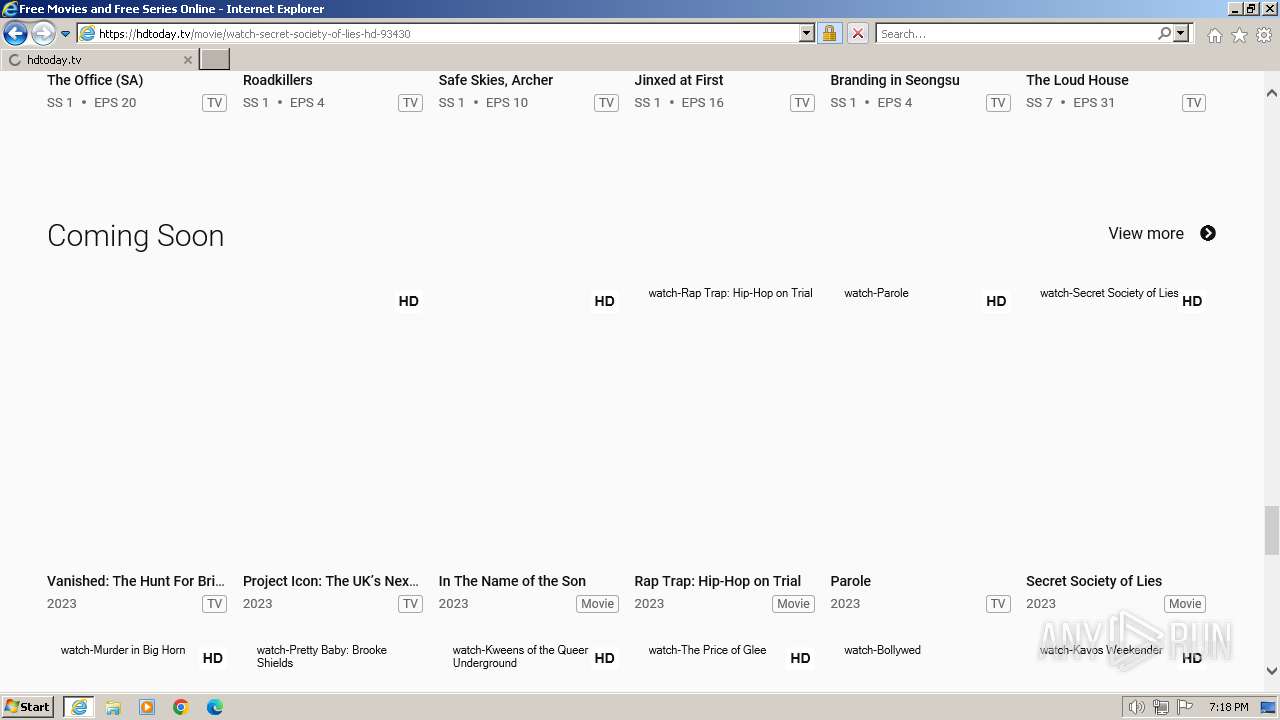Open recent pages dropdown beside navigation arrows
The height and width of the screenshot is (720, 1280).
(x=65, y=34)
